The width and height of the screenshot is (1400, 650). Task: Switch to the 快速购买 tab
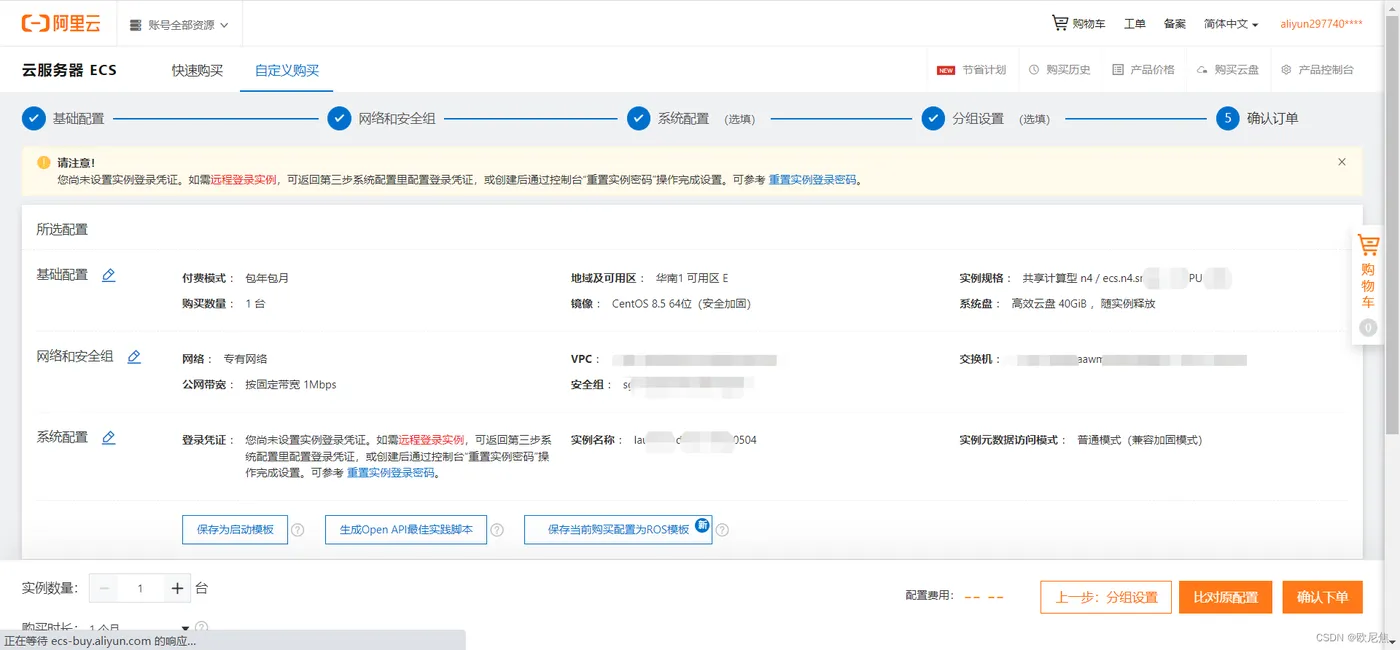click(196, 70)
